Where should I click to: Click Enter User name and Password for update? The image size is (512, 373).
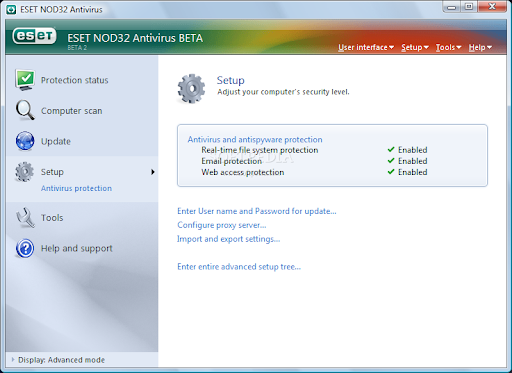click(257, 211)
